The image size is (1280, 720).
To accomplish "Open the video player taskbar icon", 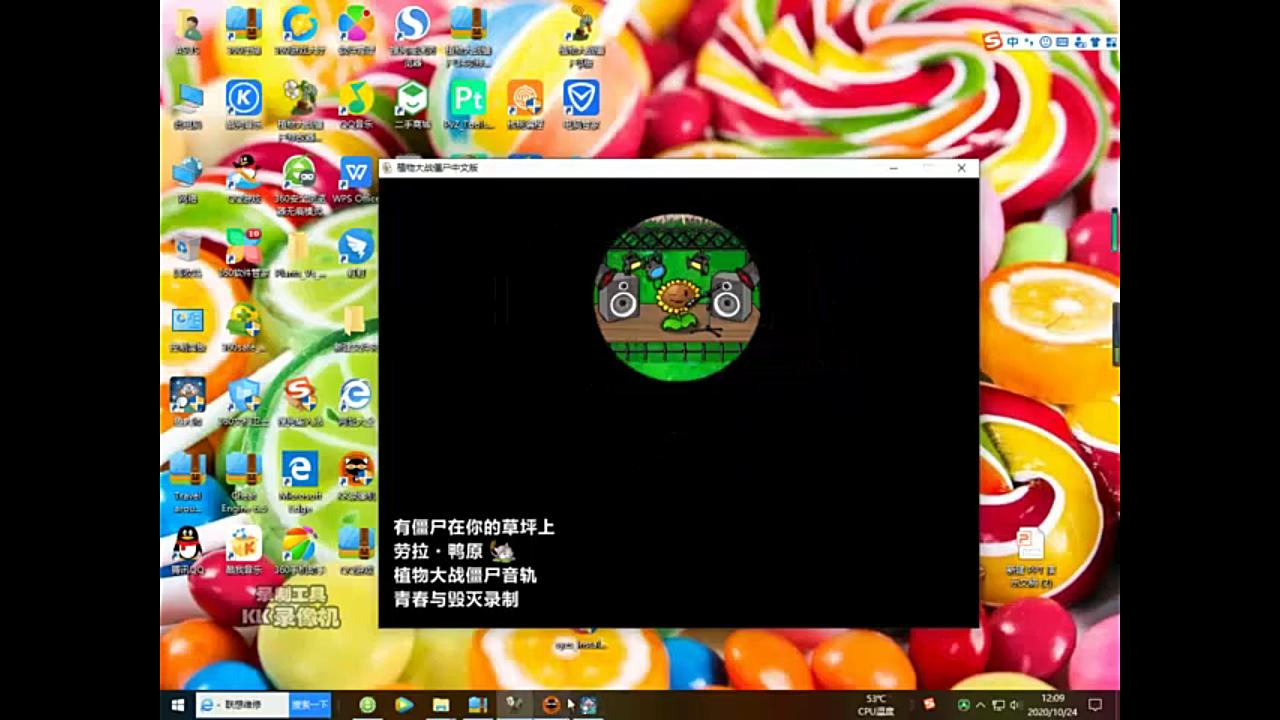I will point(404,705).
